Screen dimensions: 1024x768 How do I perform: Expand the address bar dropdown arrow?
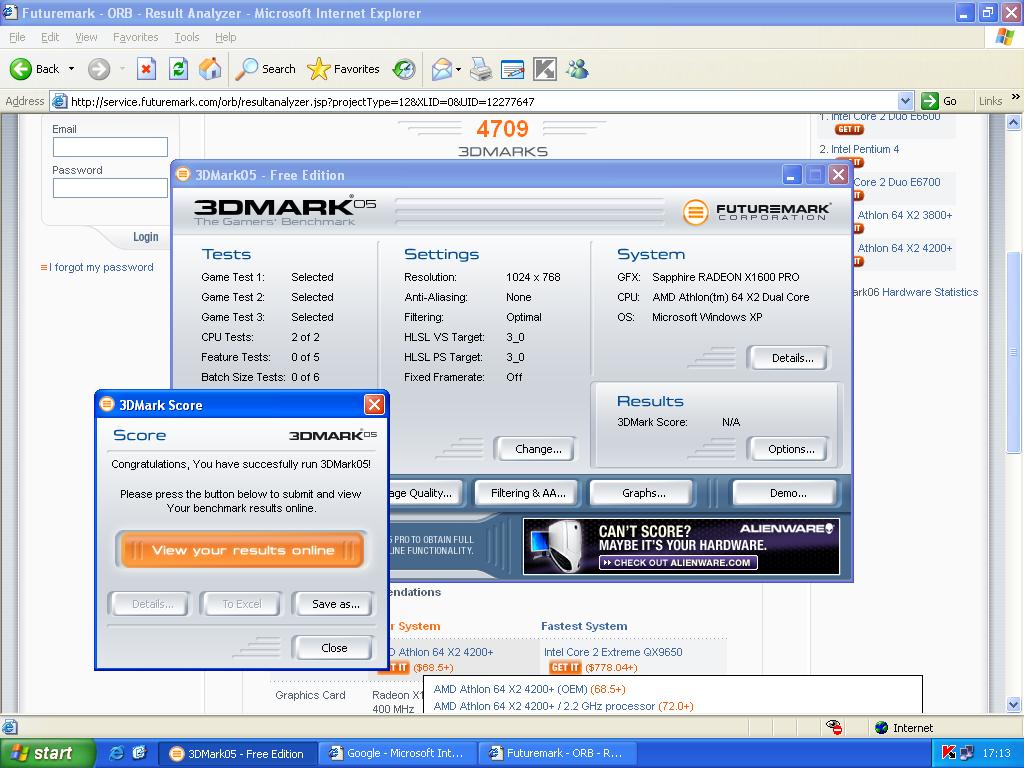point(905,101)
